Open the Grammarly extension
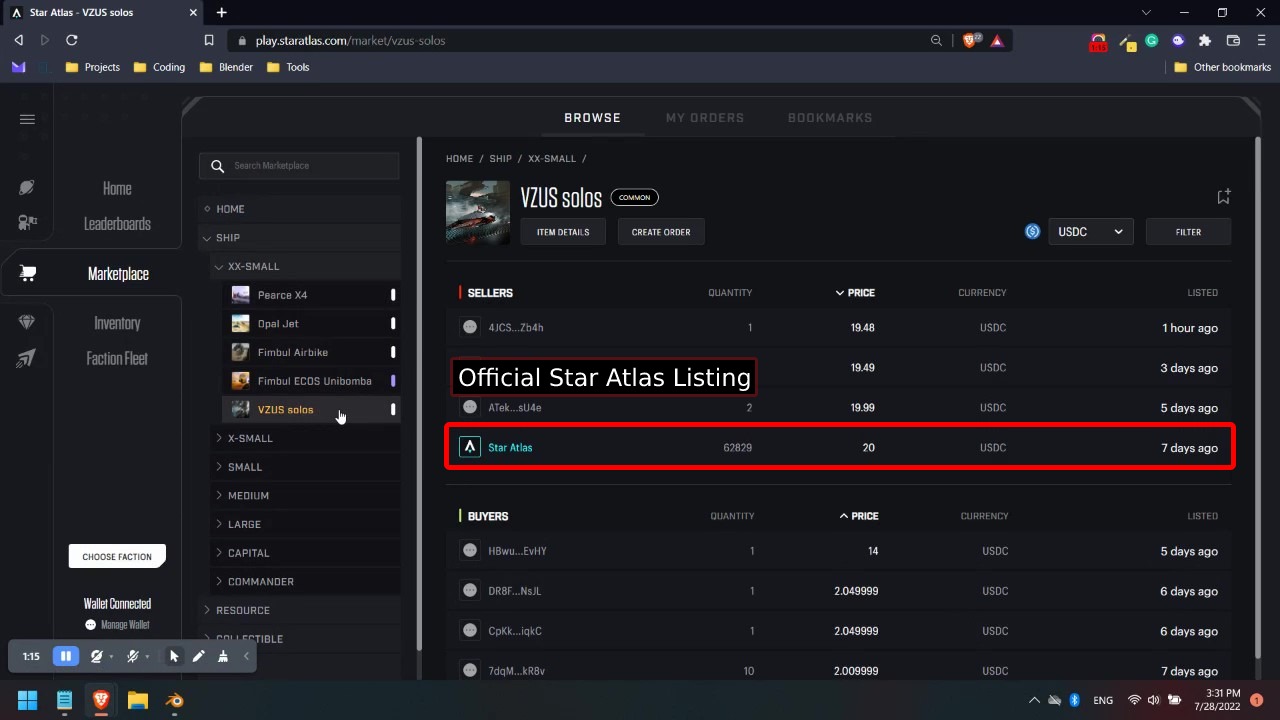 [1152, 40]
